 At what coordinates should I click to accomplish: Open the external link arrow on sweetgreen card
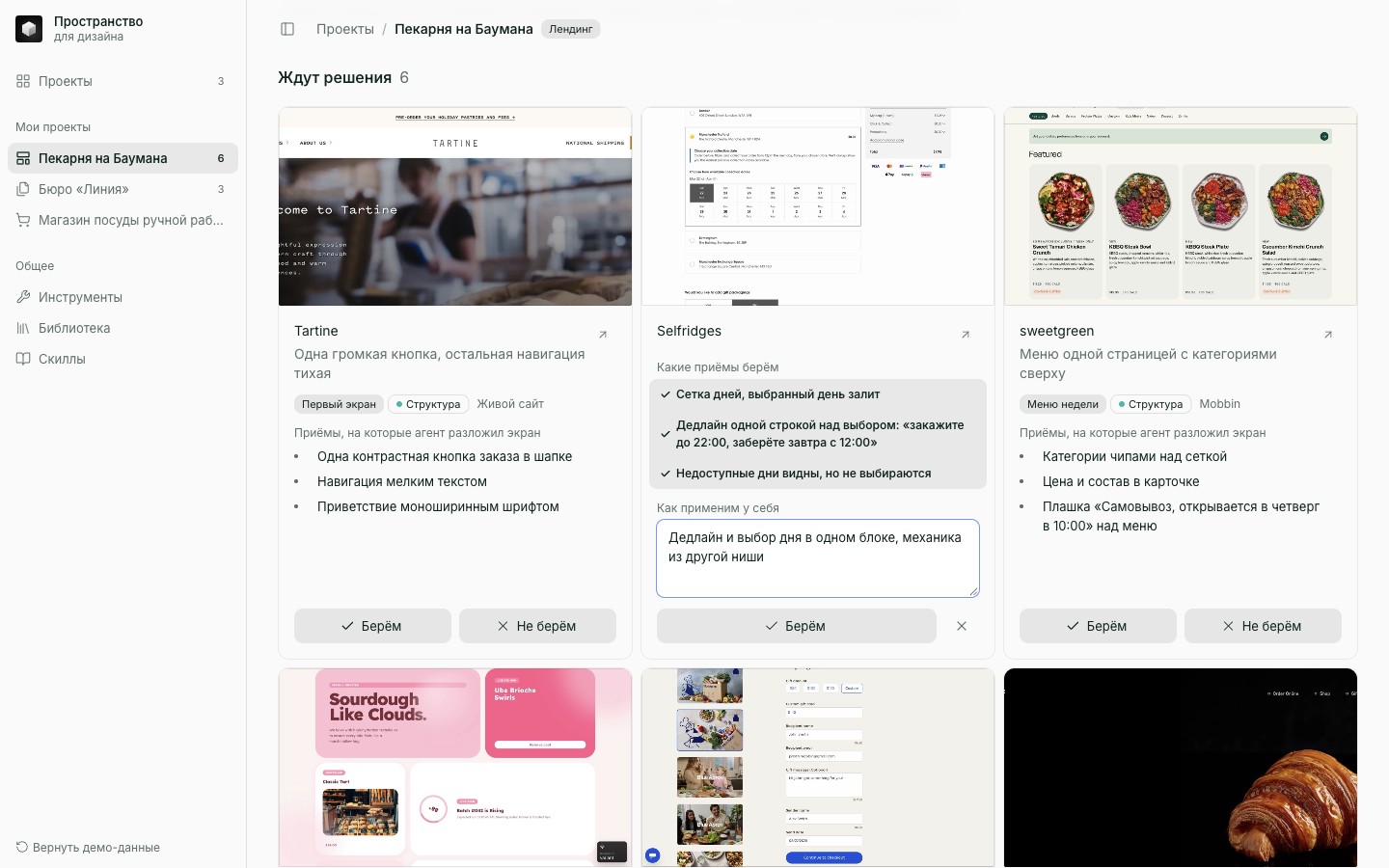tap(1328, 335)
